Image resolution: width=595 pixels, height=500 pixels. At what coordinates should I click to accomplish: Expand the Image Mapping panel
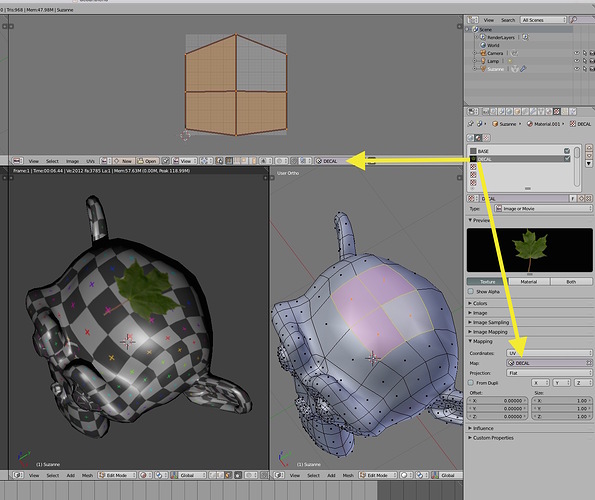[x=488, y=332]
